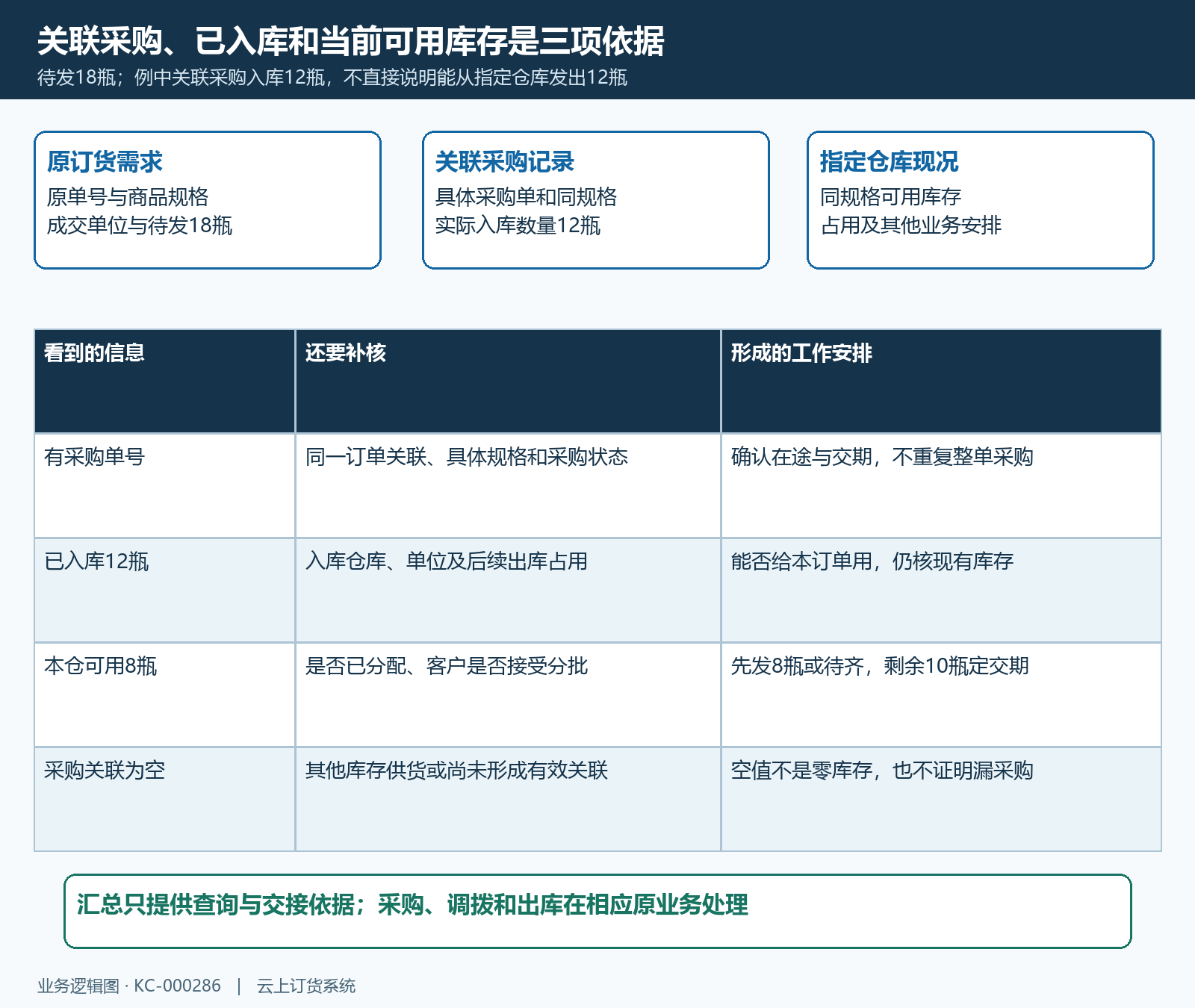Select the 已入库12瓶 table cell
The image size is (1195, 1008).
click(164, 590)
